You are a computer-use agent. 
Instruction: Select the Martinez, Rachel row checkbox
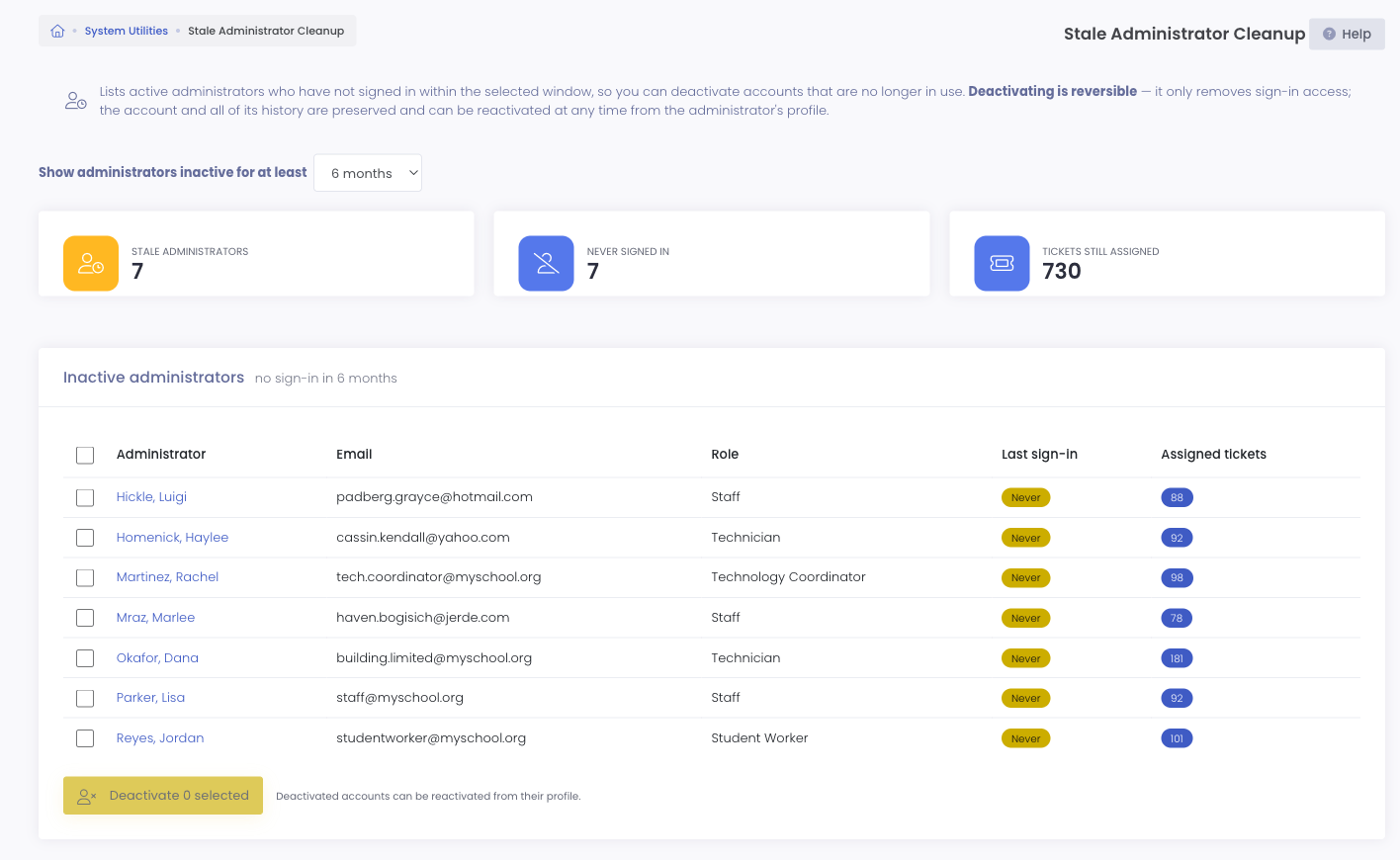click(x=85, y=577)
